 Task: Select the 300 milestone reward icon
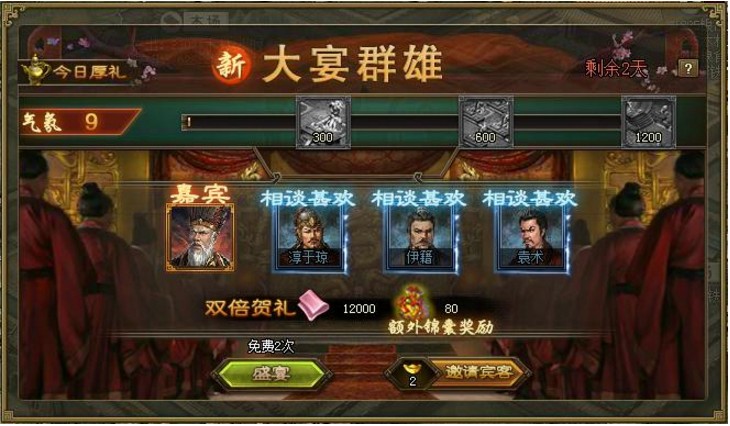[323, 122]
